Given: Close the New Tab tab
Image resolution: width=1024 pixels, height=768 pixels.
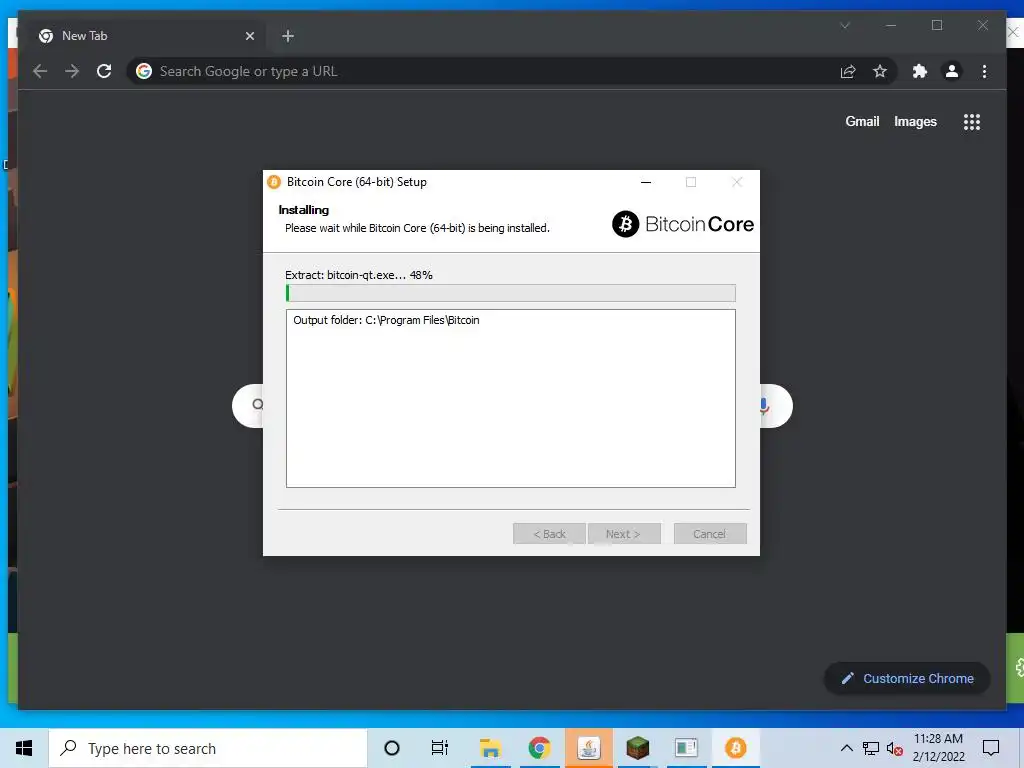Looking at the screenshot, I should pos(249,36).
